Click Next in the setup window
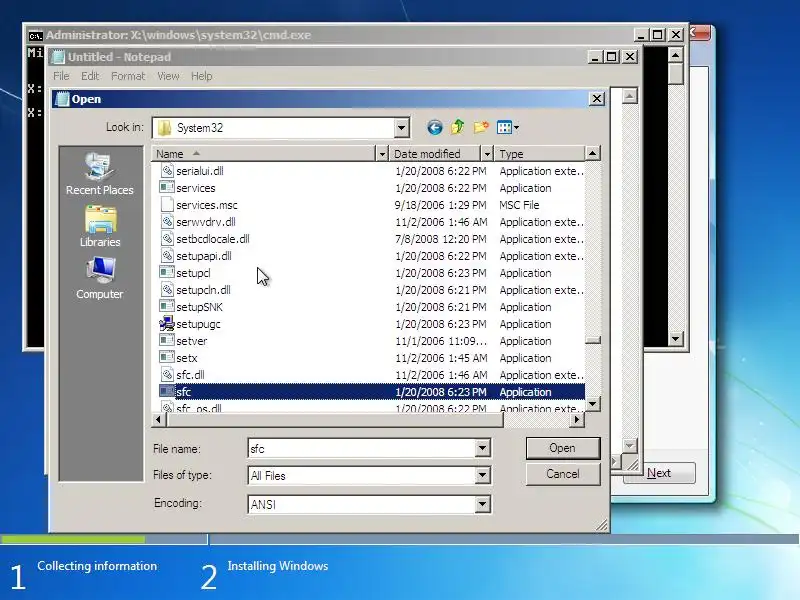The image size is (800, 600). (x=659, y=473)
